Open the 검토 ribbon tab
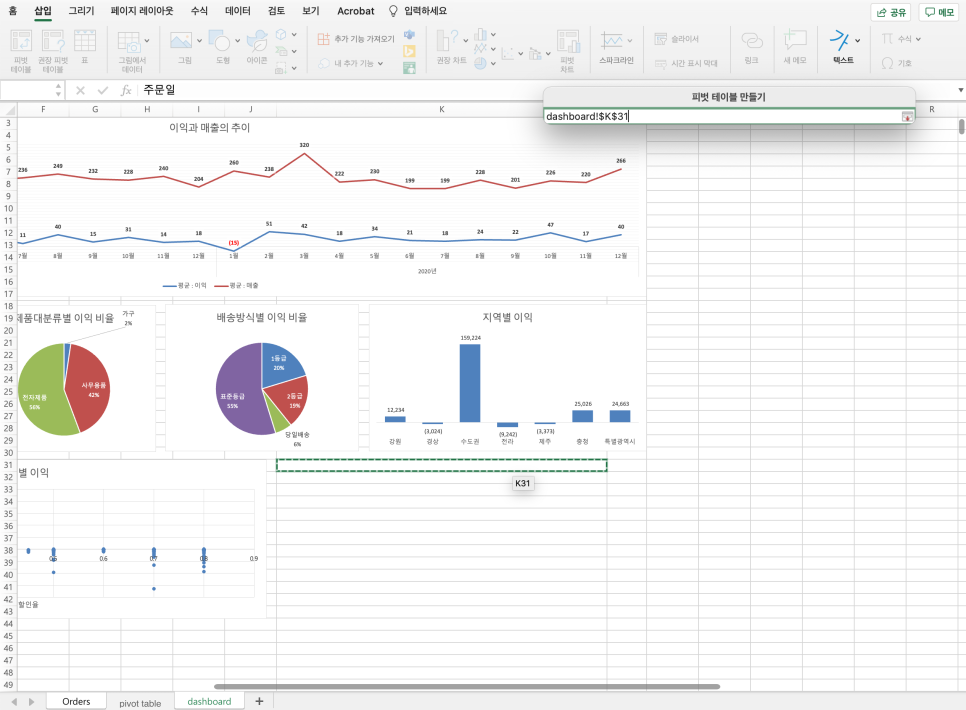Screen dimensions: 966x710 point(277,11)
